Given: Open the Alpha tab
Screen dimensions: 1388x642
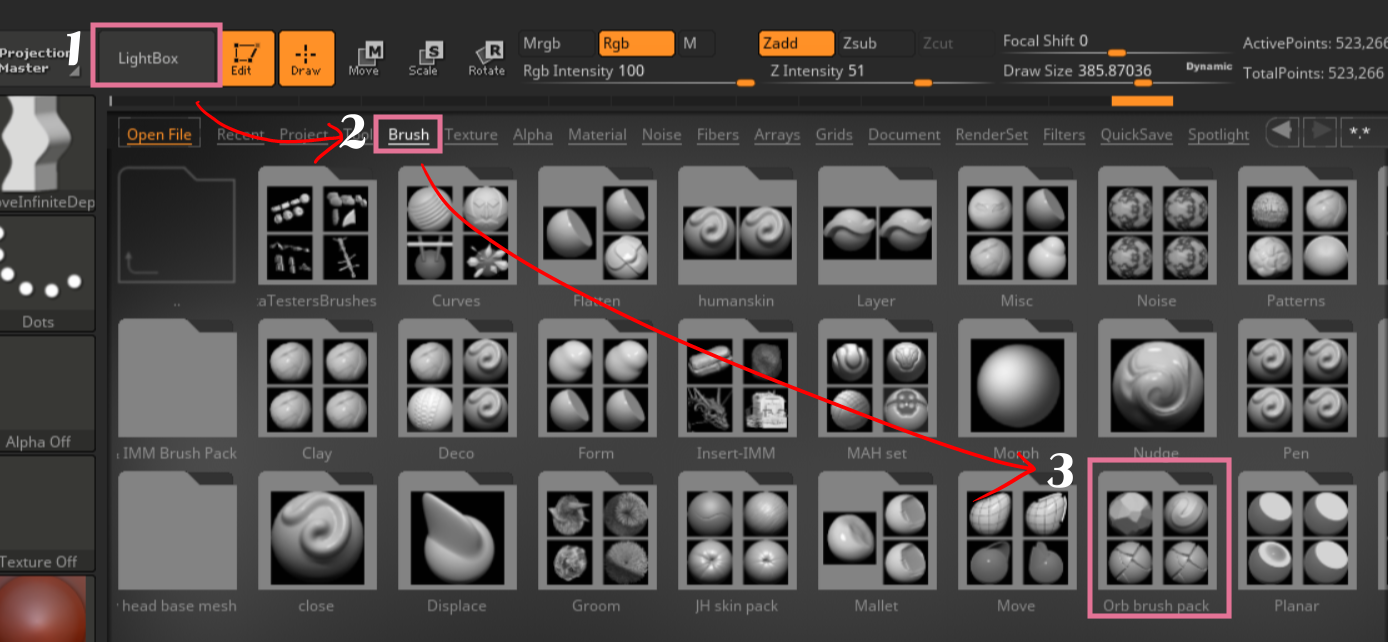Looking at the screenshot, I should tap(533, 134).
